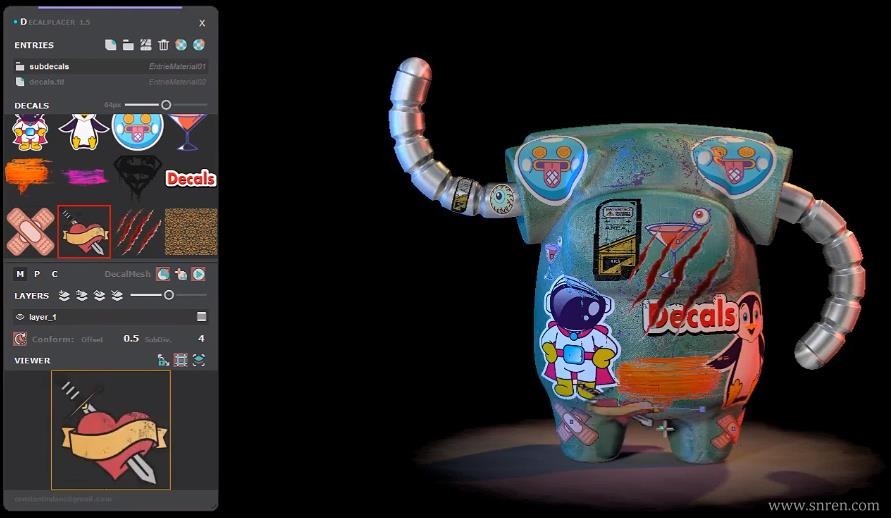Toggle the P mode button
Image resolution: width=891 pixels, height=518 pixels.
tap(37, 274)
